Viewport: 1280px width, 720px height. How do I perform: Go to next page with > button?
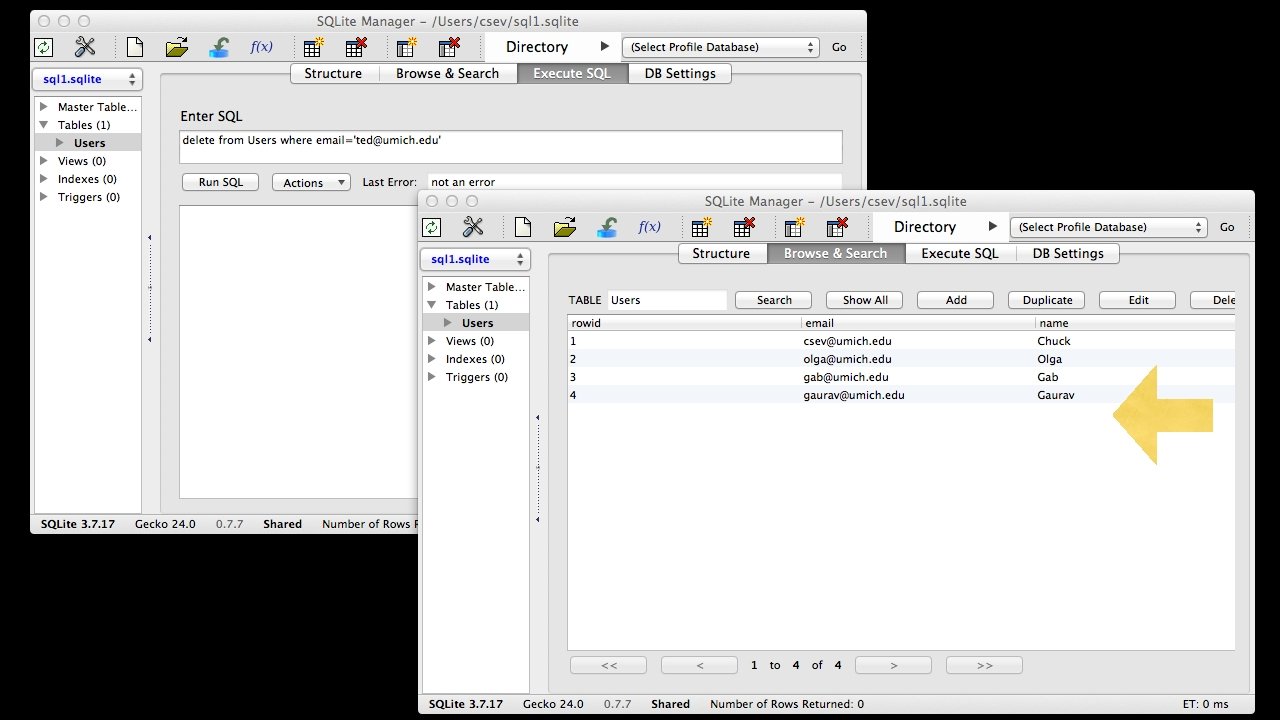[x=894, y=665]
